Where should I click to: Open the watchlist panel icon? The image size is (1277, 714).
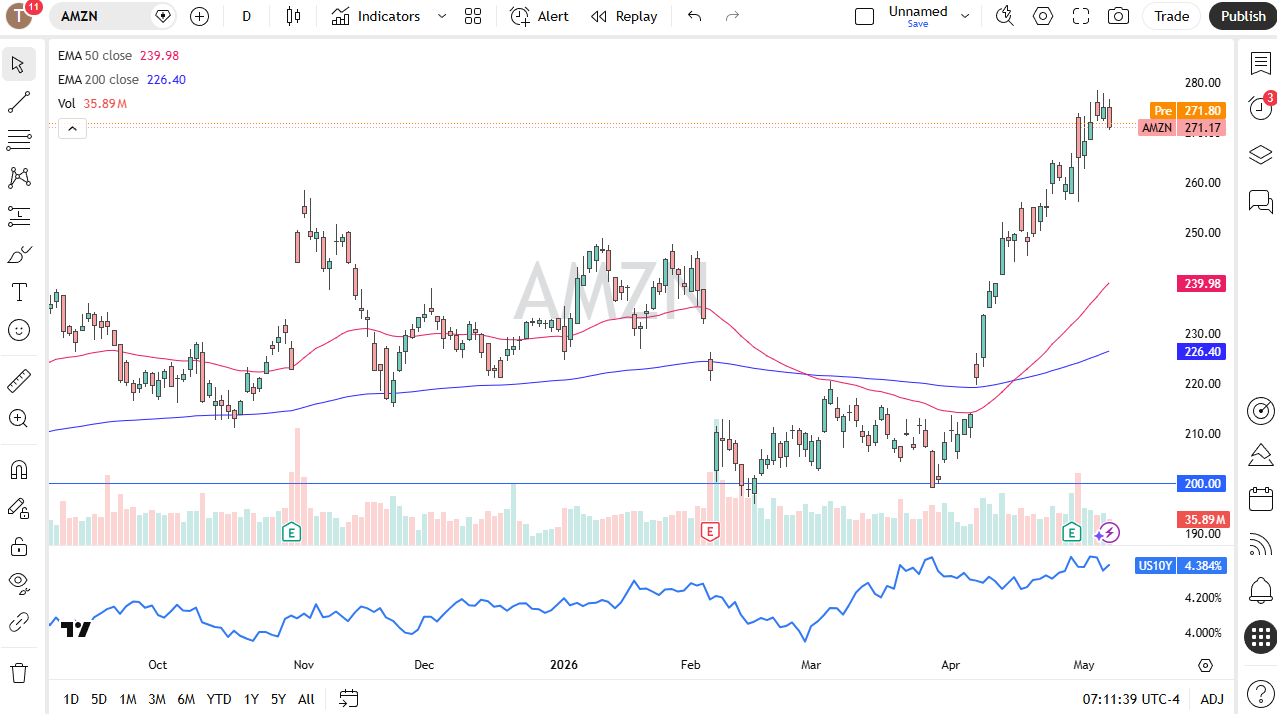pos(1260,63)
